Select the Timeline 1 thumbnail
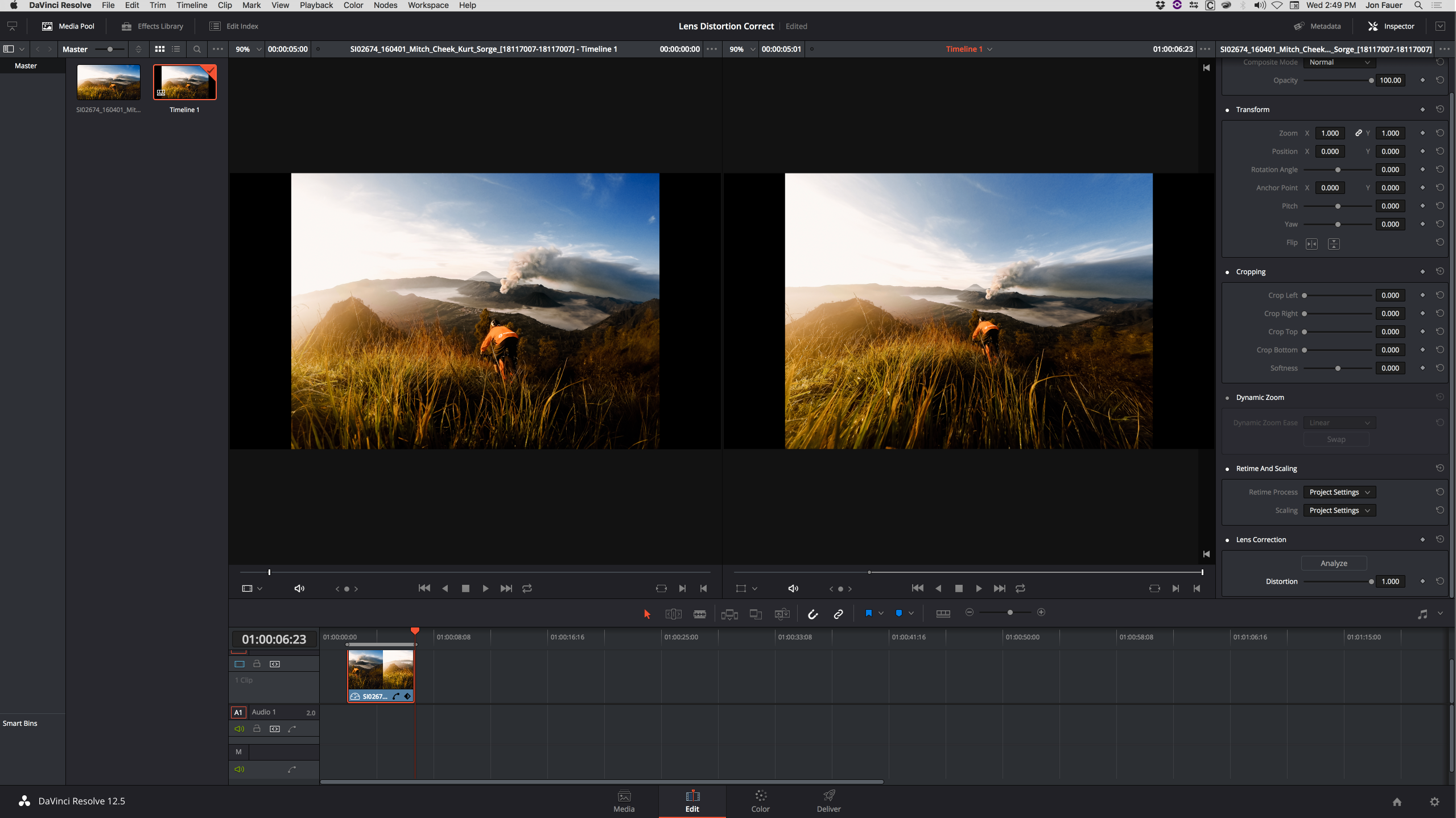1456x818 pixels. (x=184, y=82)
